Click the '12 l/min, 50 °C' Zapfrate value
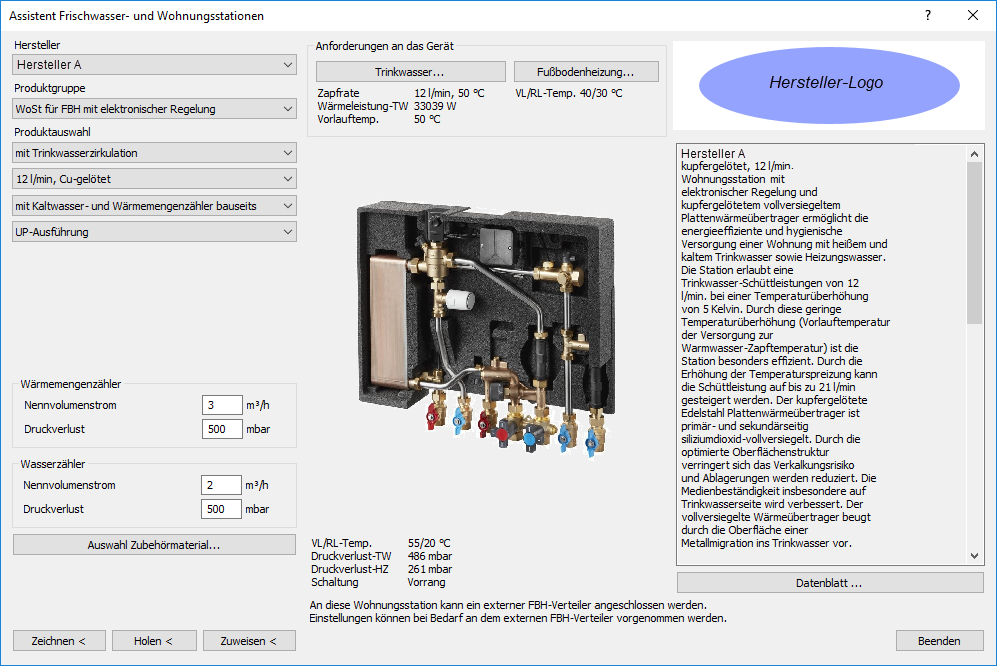997x666 pixels. (x=449, y=93)
